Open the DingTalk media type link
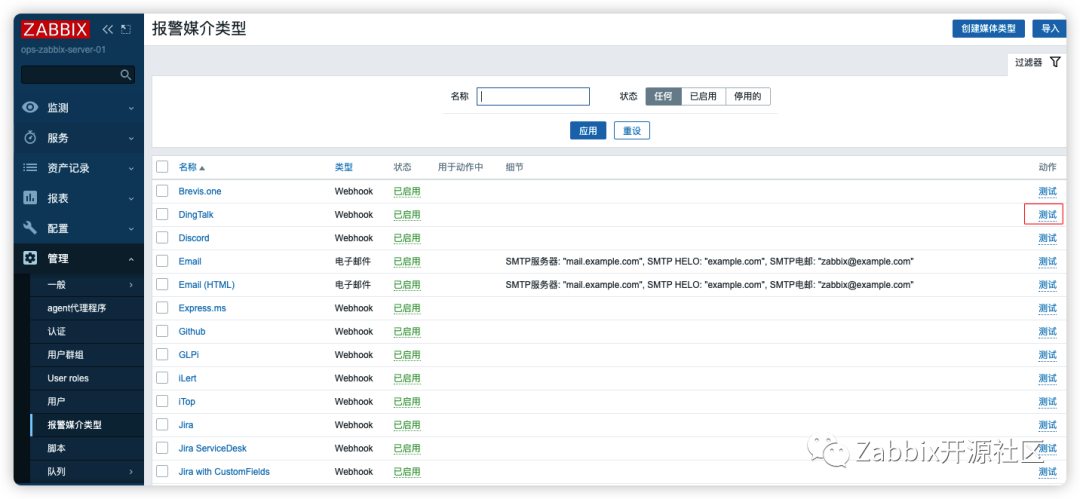Viewport: 1080px width, 499px height. (196, 214)
